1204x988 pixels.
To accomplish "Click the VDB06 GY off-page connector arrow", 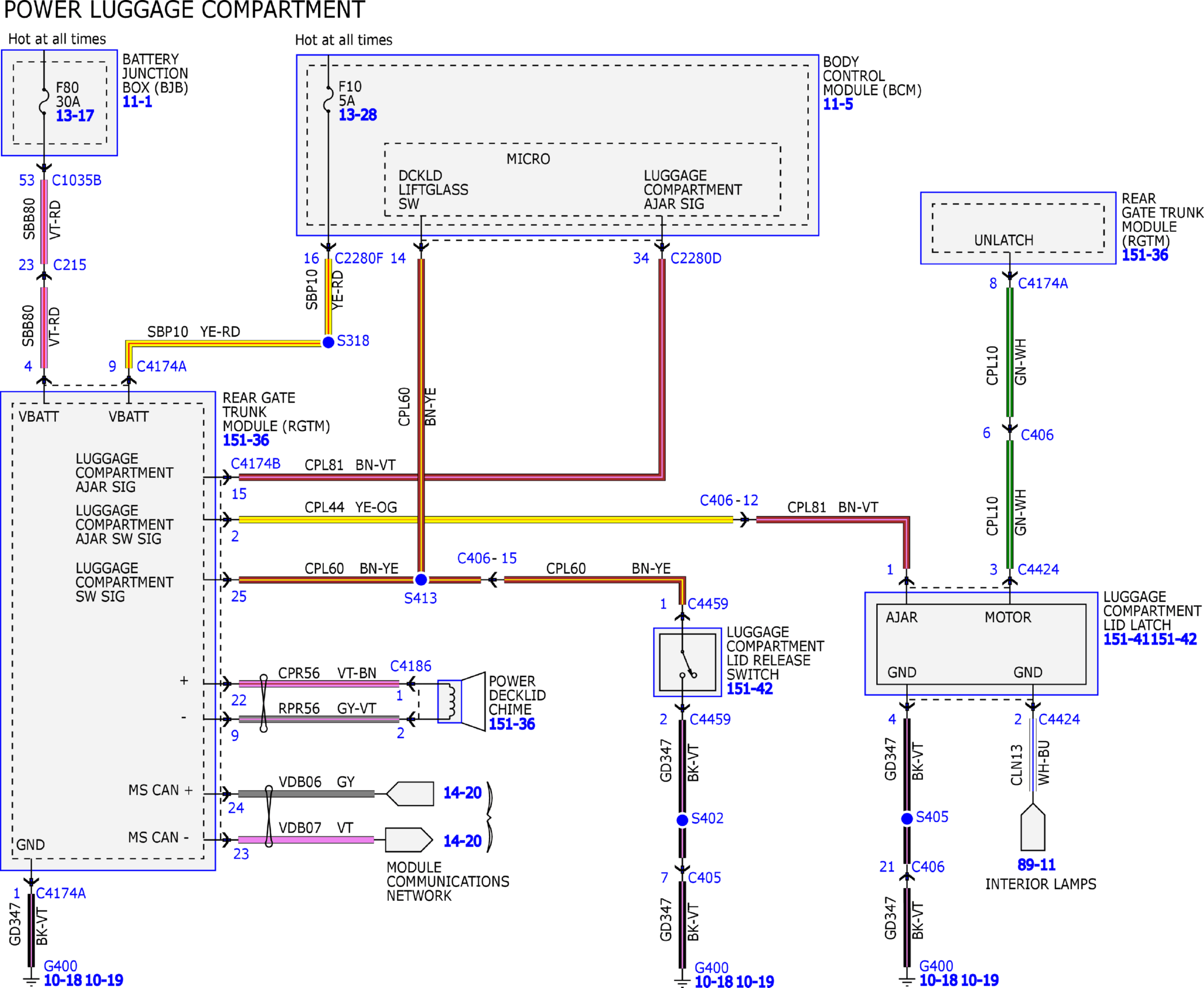I will tap(410, 793).
